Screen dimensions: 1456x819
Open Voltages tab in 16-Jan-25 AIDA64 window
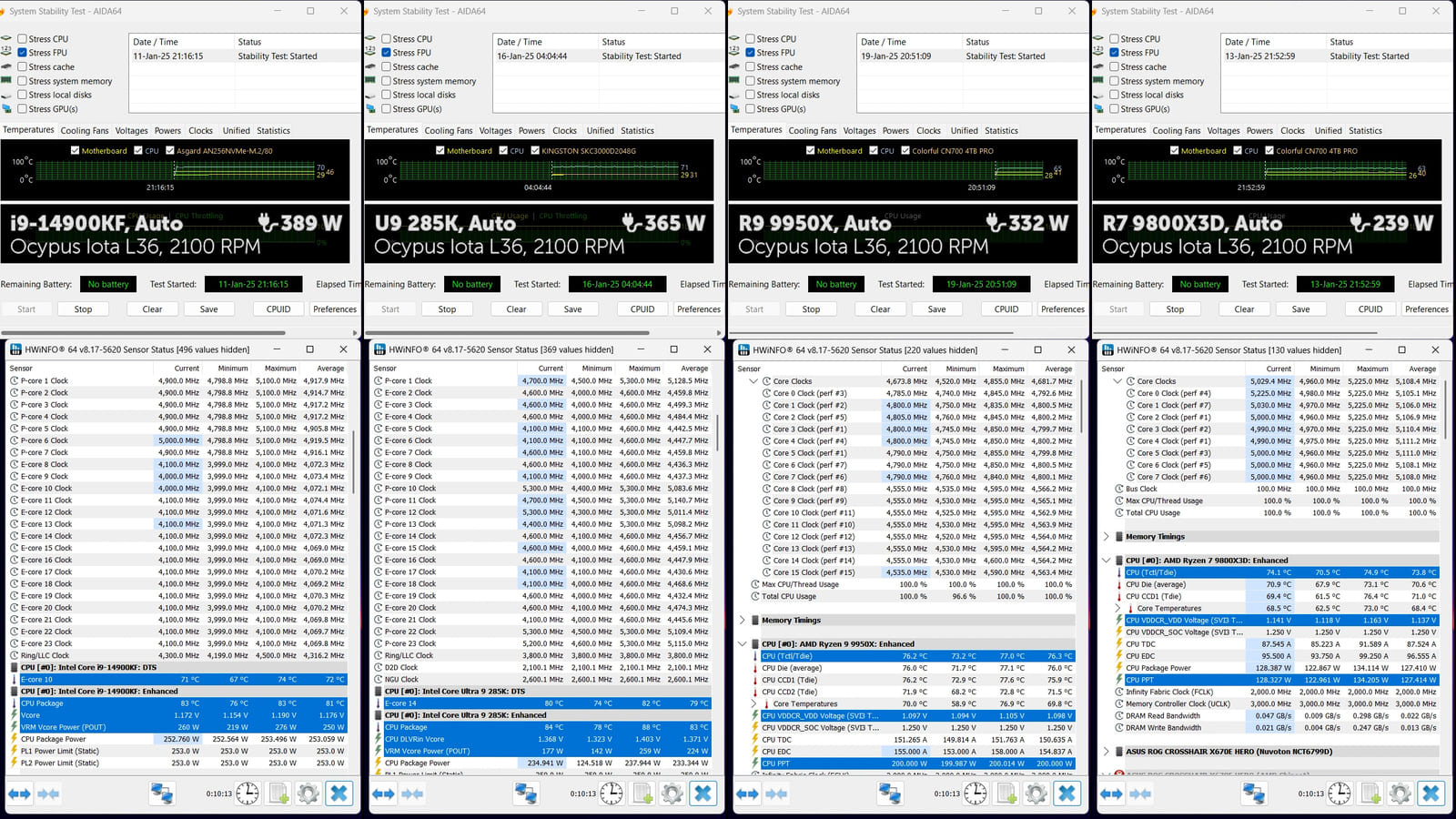click(496, 131)
